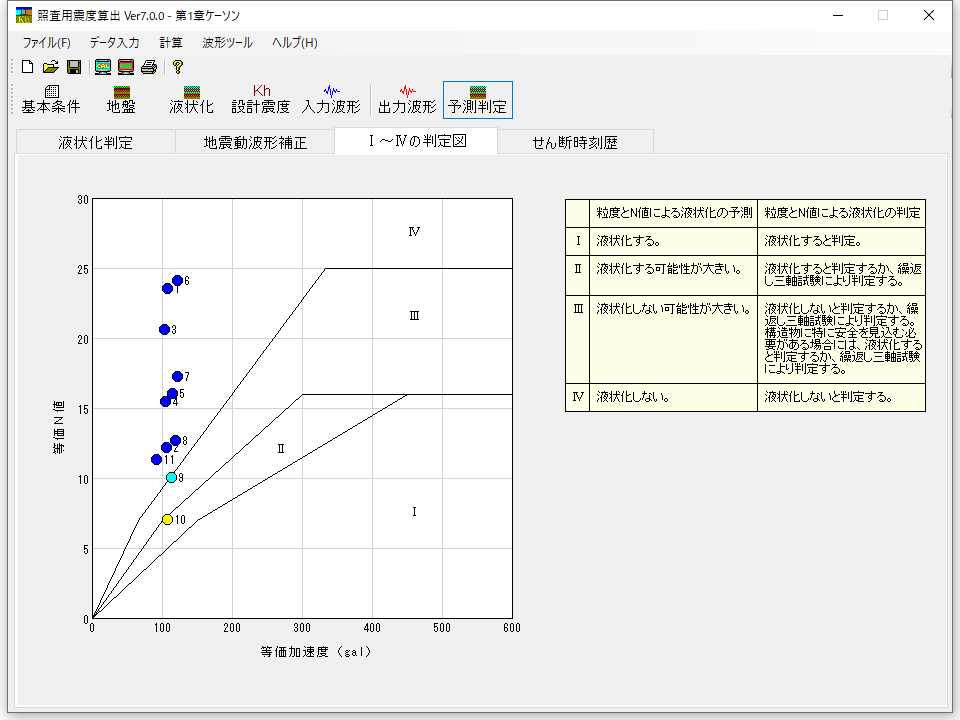The image size is (960, 720).
Task: Open the 出力波形 toolbar button
Action: tap(407, 100)
